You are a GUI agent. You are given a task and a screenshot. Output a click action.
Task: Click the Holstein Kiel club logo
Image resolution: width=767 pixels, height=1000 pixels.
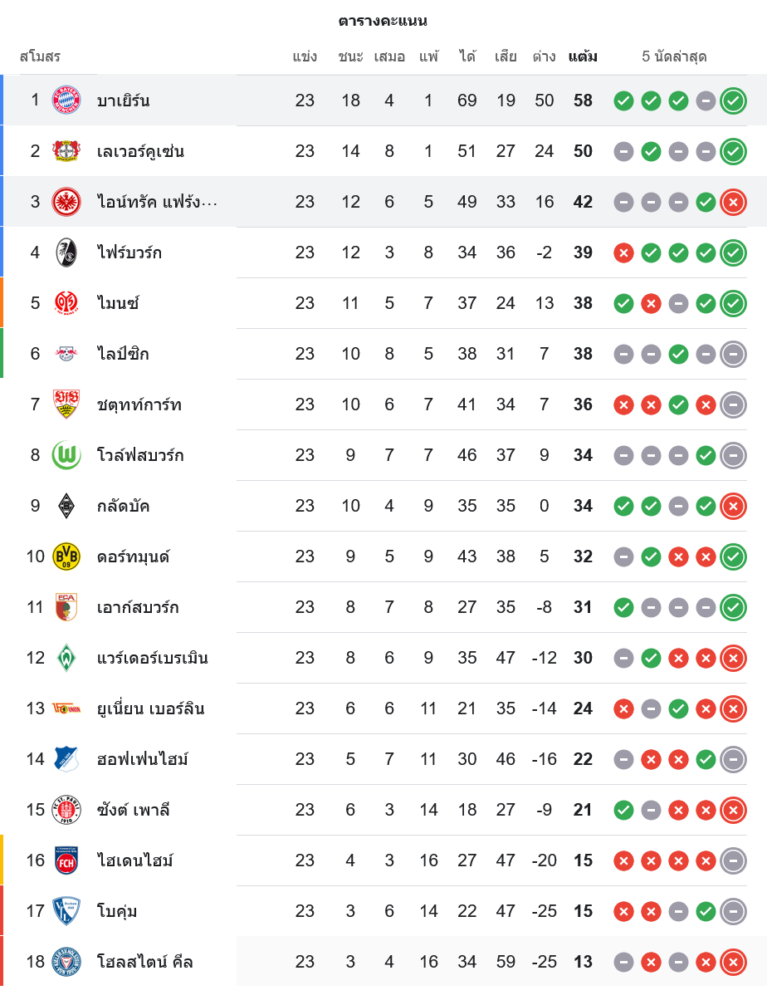tap(66, 962)
